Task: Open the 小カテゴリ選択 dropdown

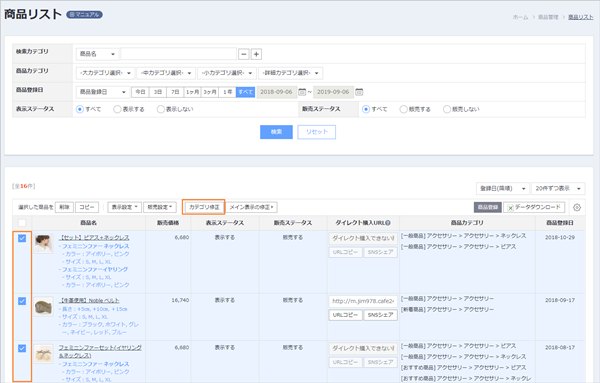Action: click(227, 73)
